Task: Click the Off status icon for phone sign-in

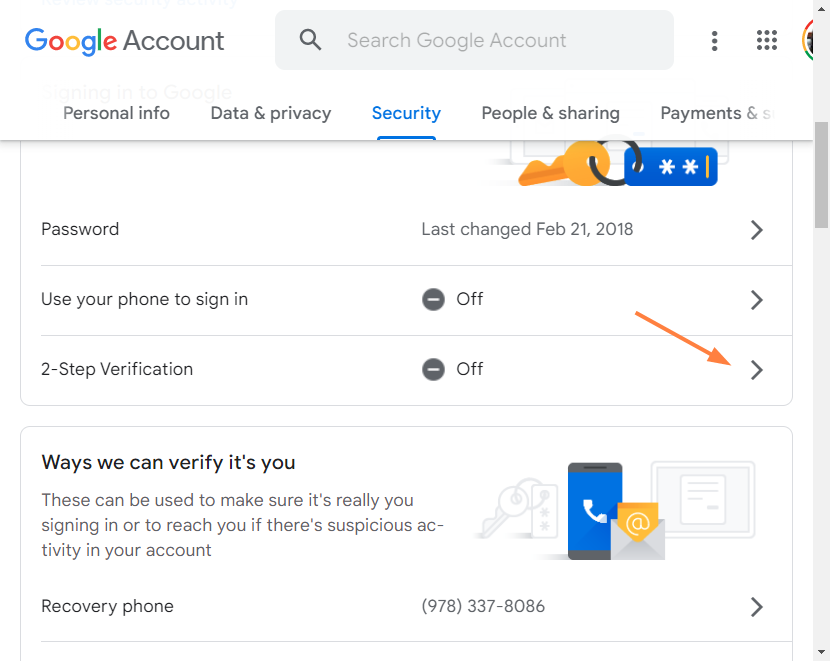Action: click(x=433, y=300)
